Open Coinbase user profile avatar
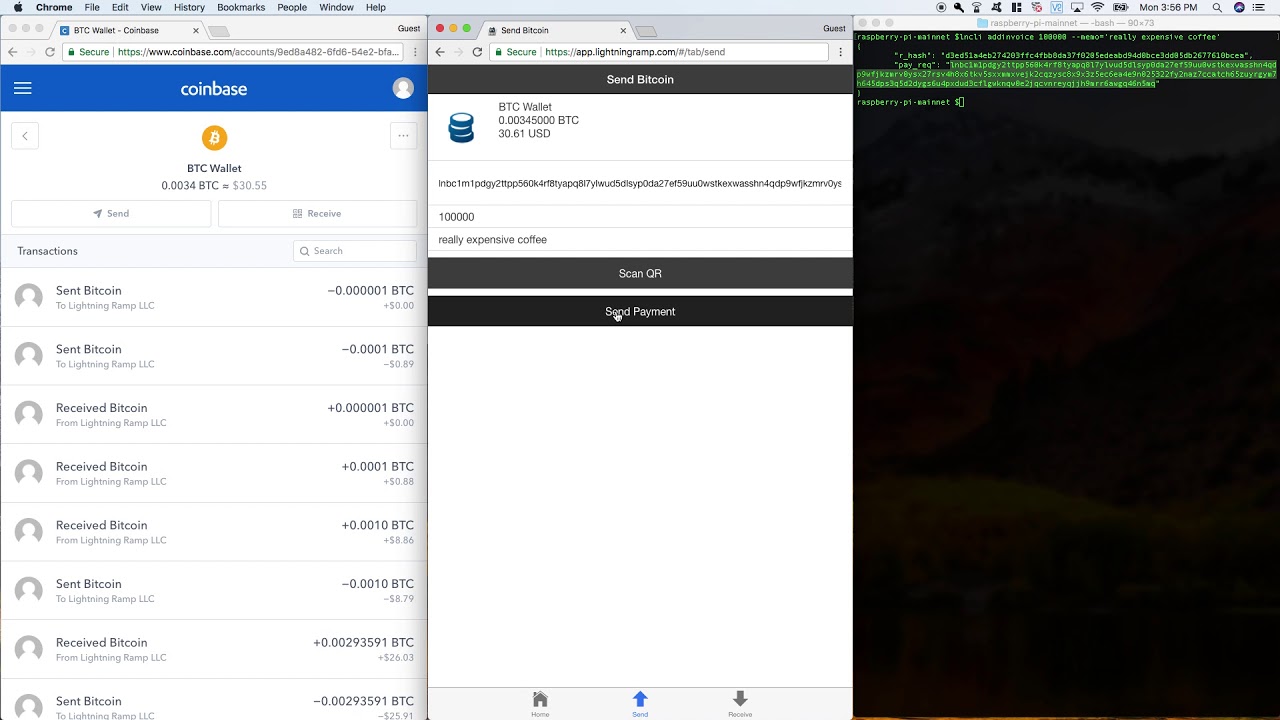The height and width of the screenshot is (720, 1280). [x=403, y=88]
